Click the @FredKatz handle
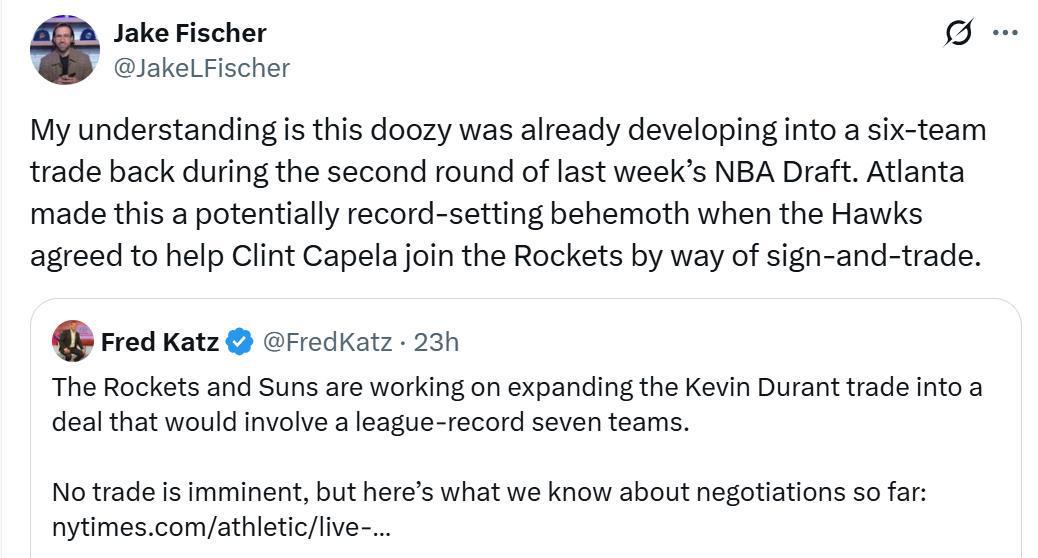This screenshot has height=558, width=1038. click(326, 342)
